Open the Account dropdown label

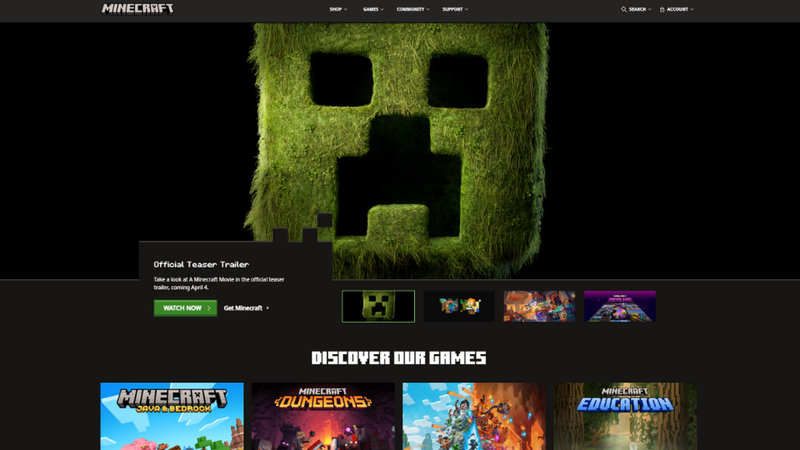pyautogui.click(x=680, y=9)
